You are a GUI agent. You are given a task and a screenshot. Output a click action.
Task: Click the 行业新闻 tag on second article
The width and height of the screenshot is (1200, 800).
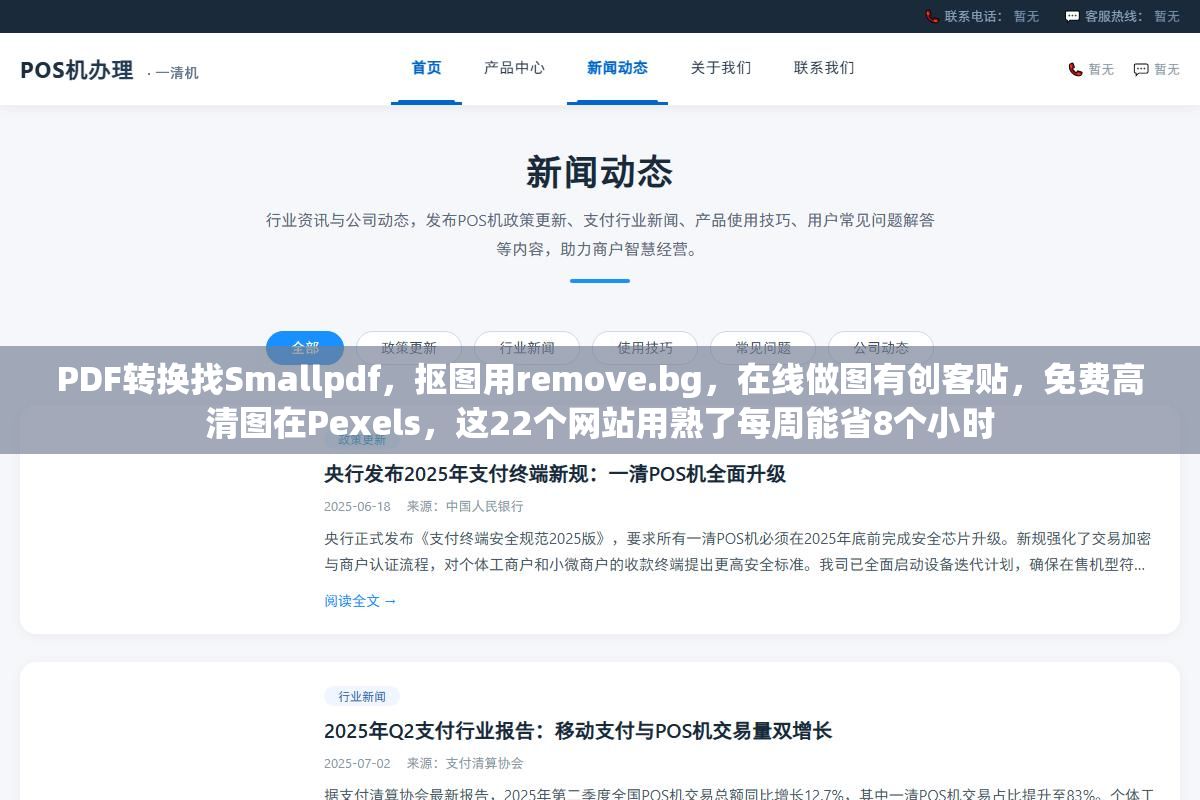(x=362, y=696)
